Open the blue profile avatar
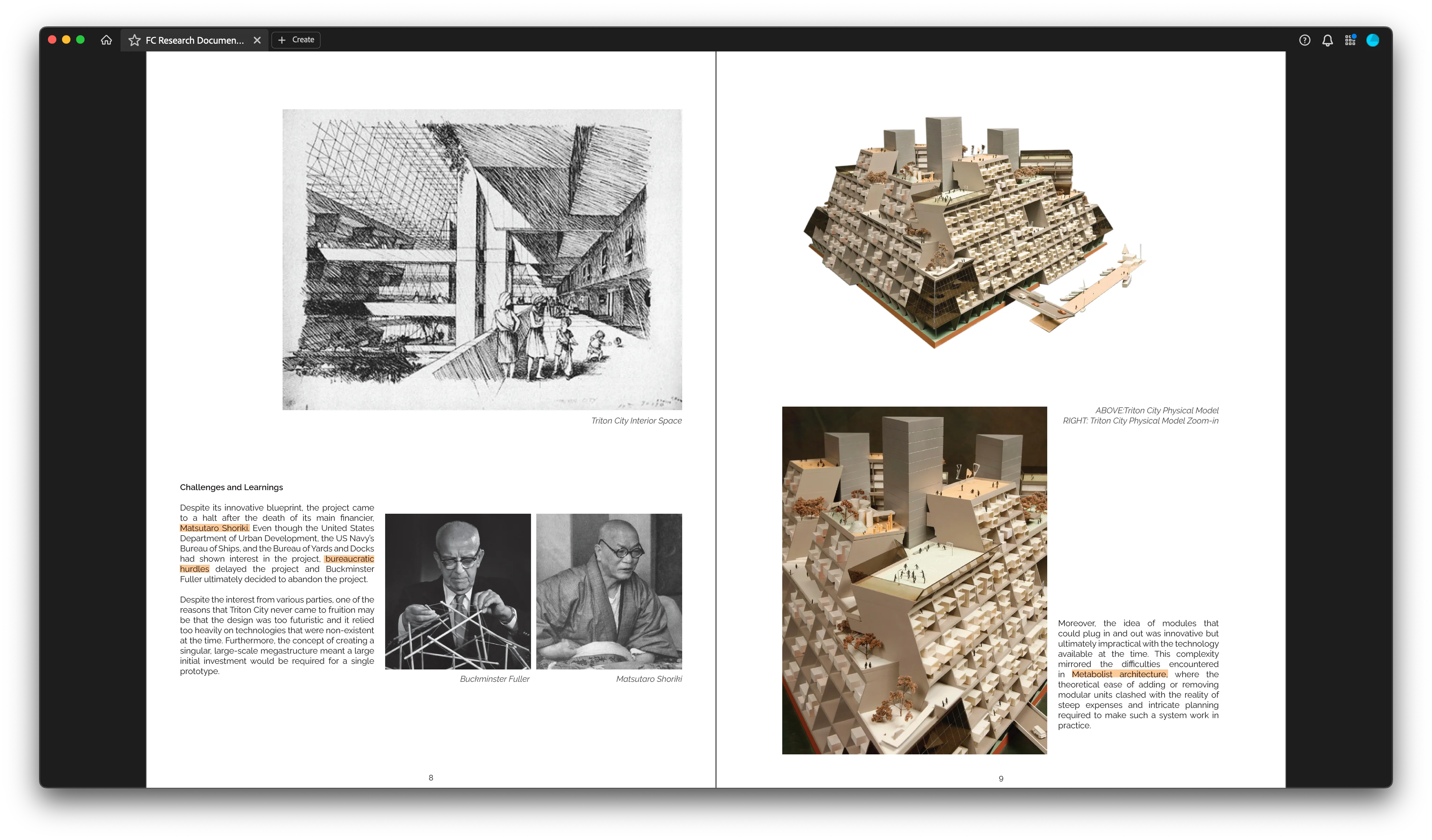 click(x=1373, y=41)
